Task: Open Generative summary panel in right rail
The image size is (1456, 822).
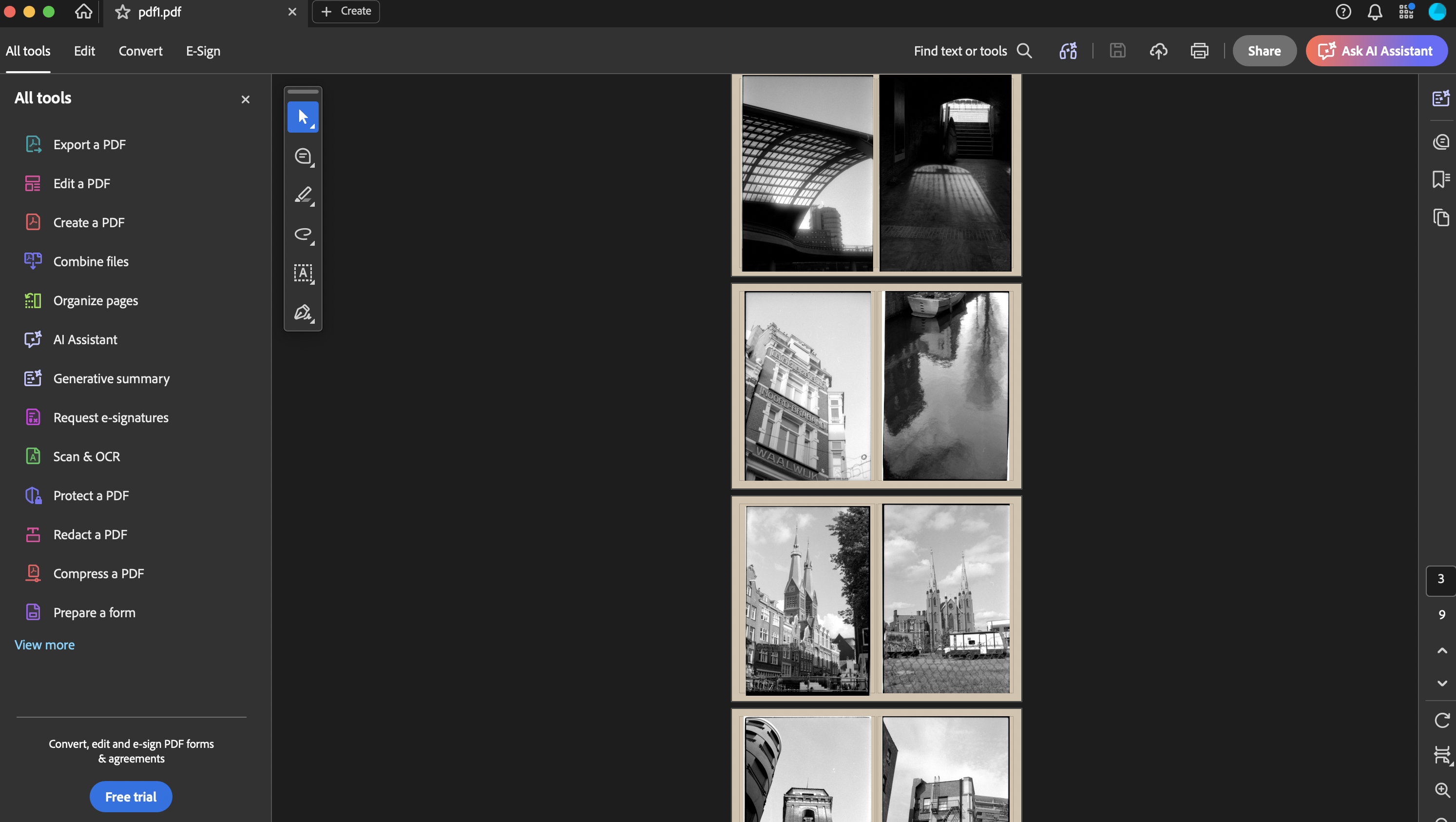Action: (x=1441, y=98)
